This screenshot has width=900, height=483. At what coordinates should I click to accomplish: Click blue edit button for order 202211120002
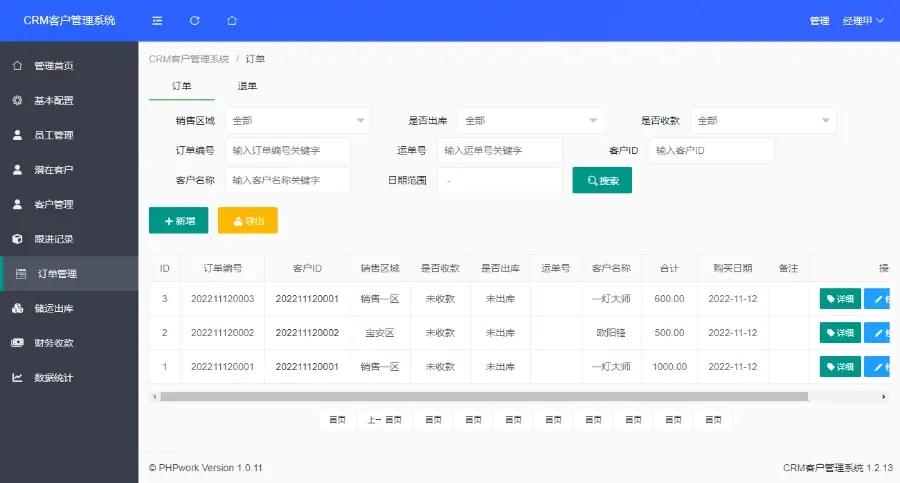coord(877,333)
